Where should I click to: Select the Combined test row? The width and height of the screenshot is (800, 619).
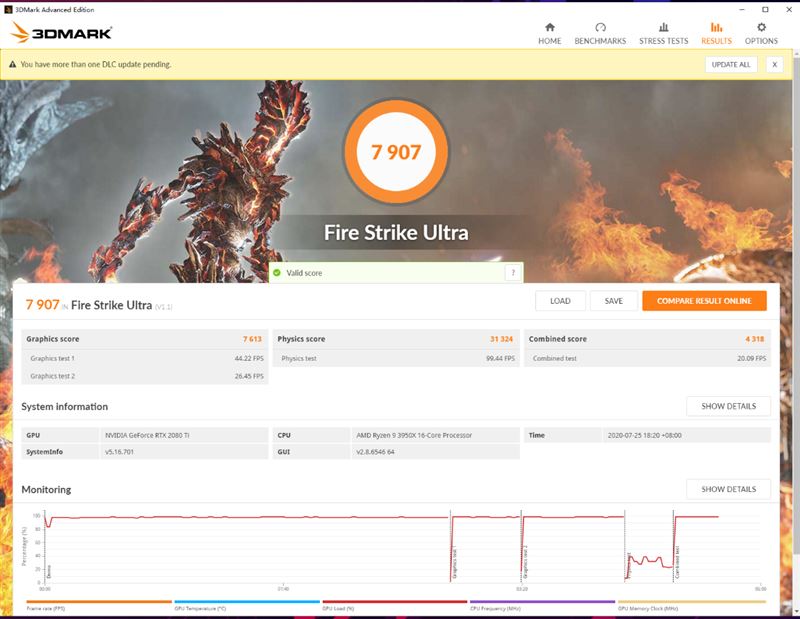click(x=647, y=358)
